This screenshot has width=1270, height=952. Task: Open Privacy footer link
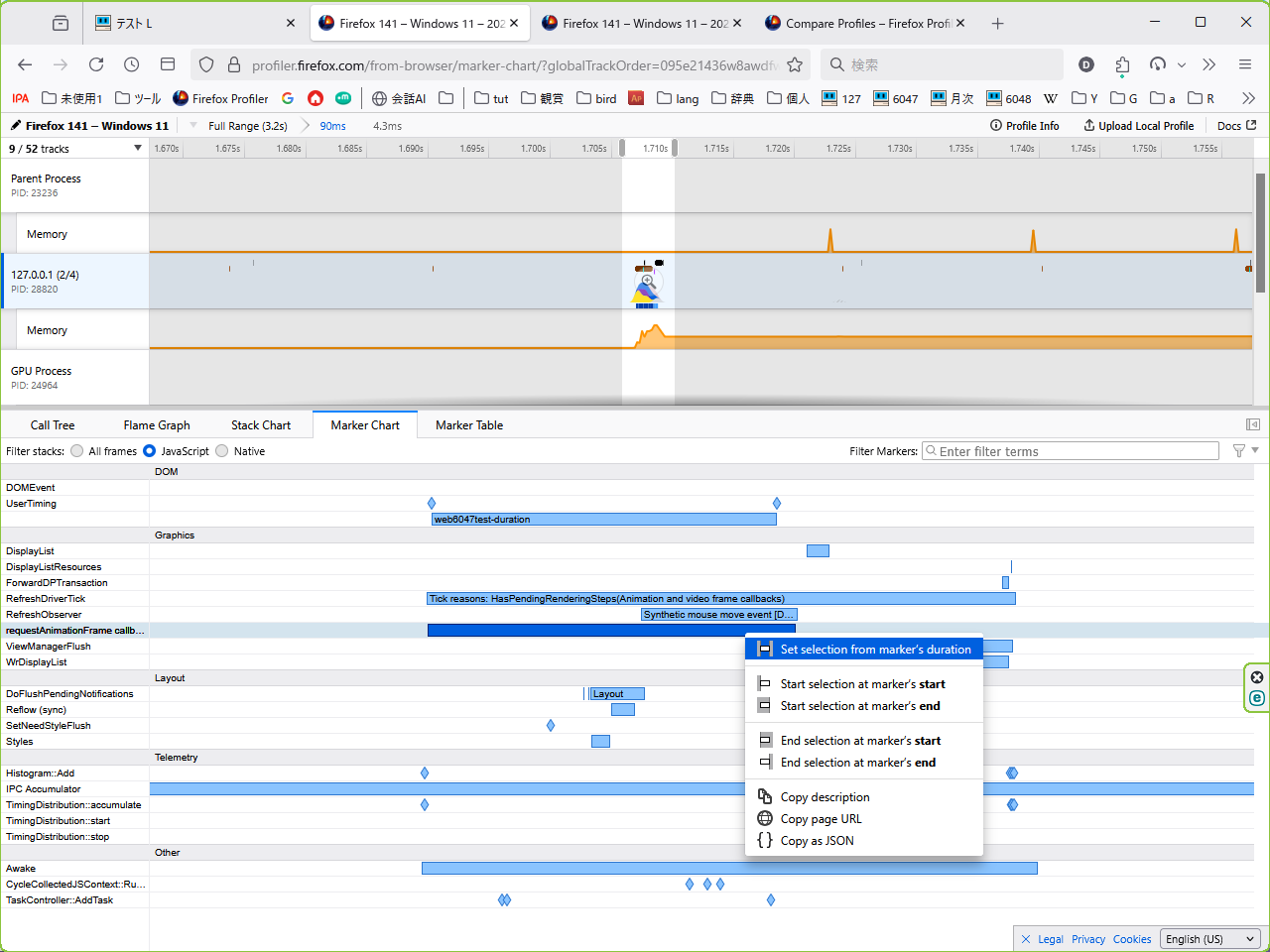point(1088,939)
